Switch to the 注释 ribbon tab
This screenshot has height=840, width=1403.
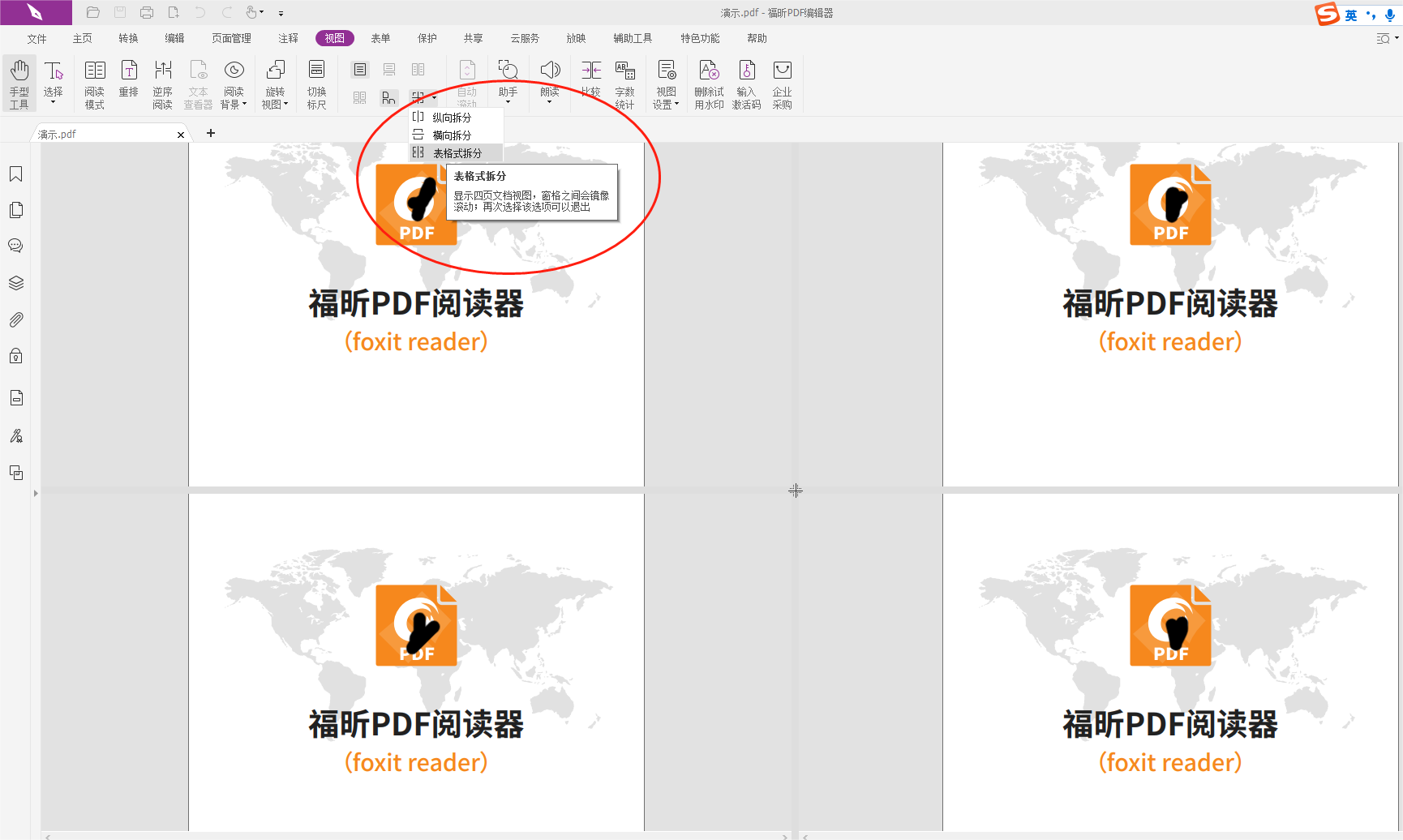(x=288, y=37)
